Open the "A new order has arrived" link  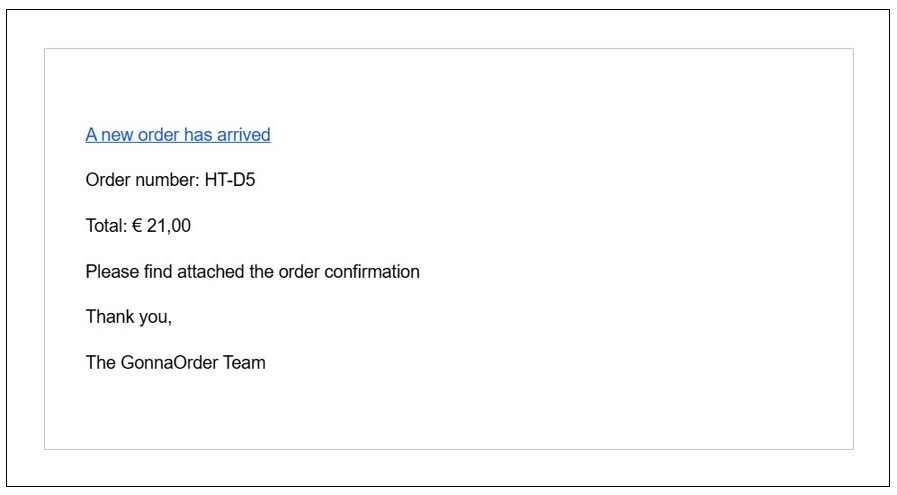click(x=178, y=135)
